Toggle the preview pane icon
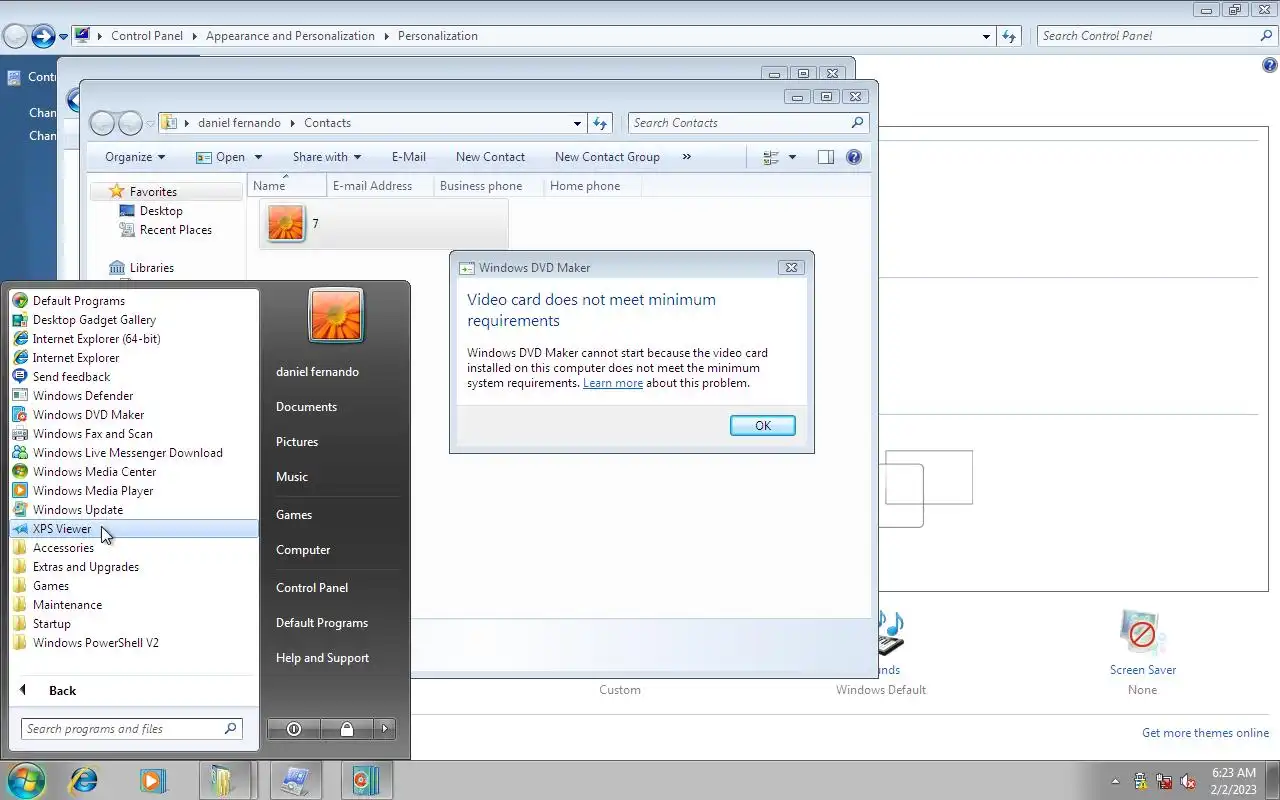Viewport: 1280px width, 800px height. point(825,157)
